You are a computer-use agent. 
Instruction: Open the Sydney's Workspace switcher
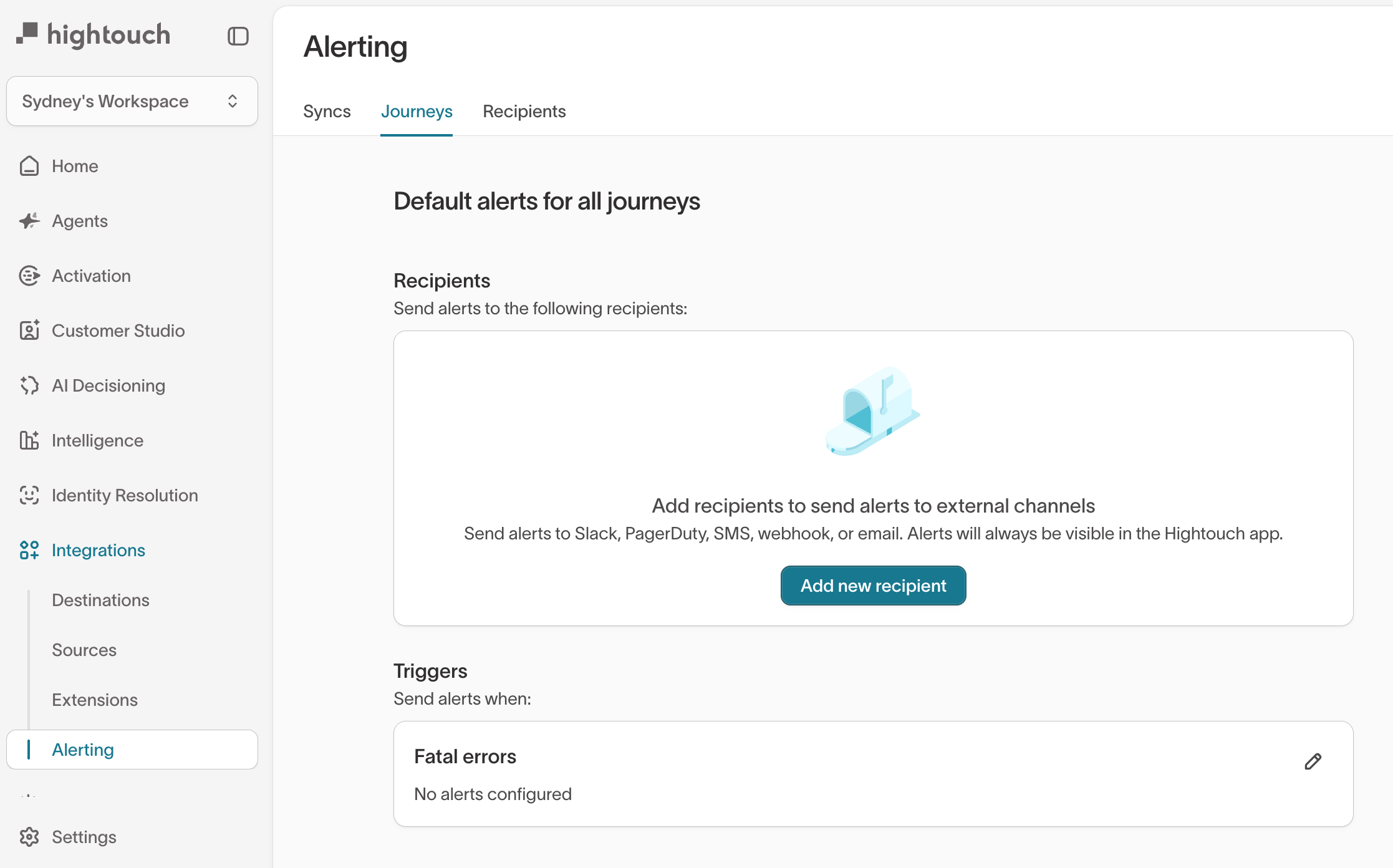point(132,100)
